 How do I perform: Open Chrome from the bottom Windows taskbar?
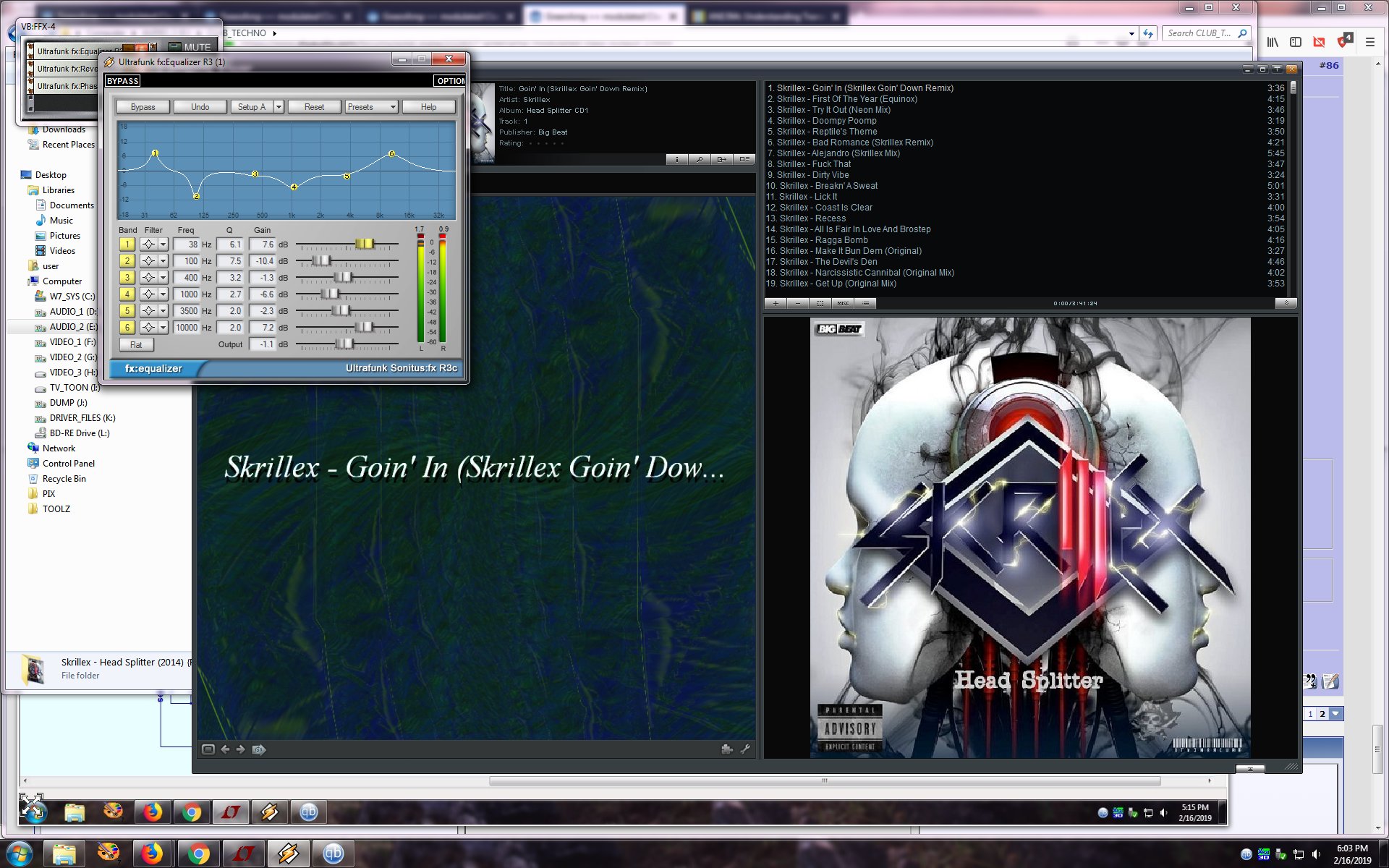click(198, 854)
